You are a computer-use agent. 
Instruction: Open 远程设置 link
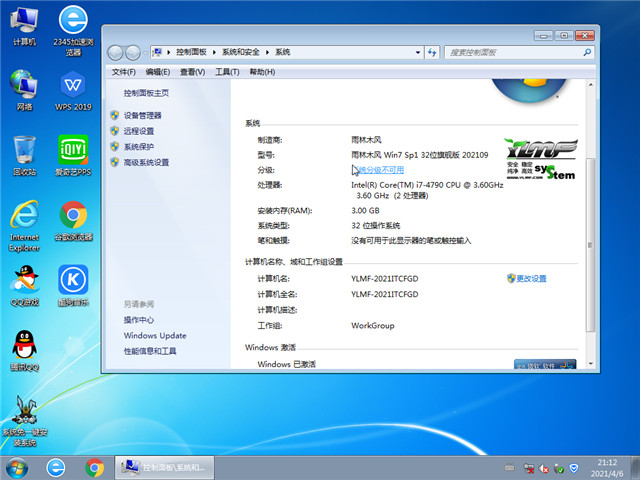tap(139, 131)
